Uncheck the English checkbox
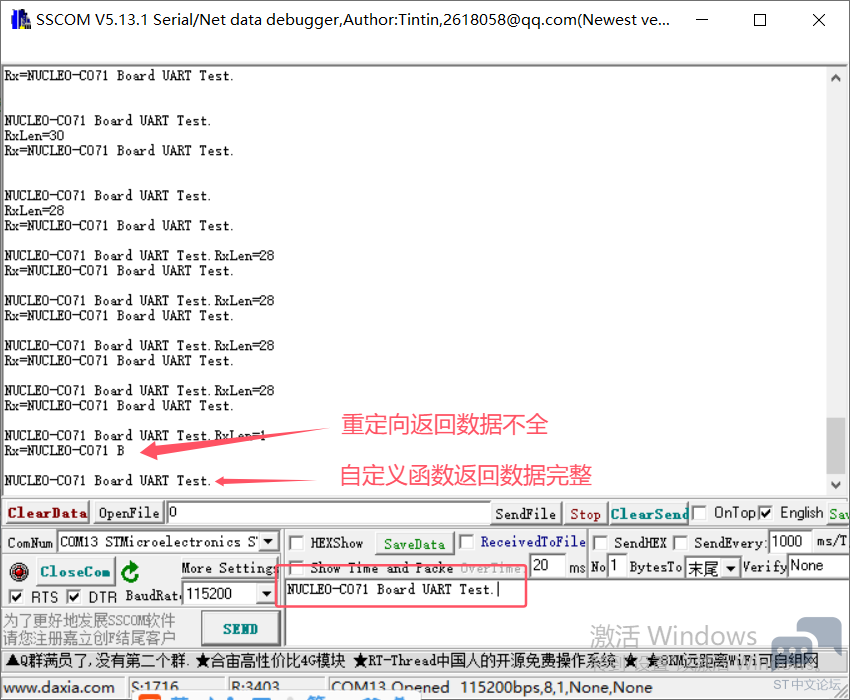This screenshot has width=850, height=700. [x=765, y=513]
